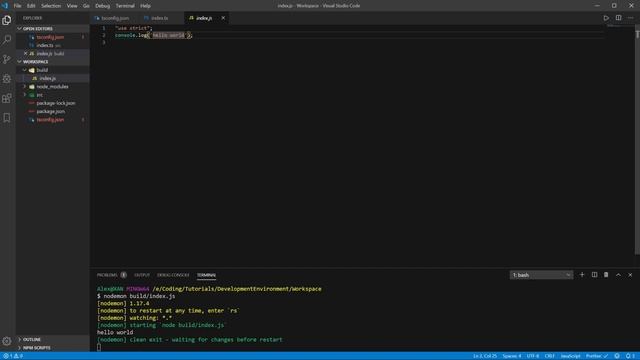Open the Extensions view
Screen dimensions: 640x360
[7, 98]
